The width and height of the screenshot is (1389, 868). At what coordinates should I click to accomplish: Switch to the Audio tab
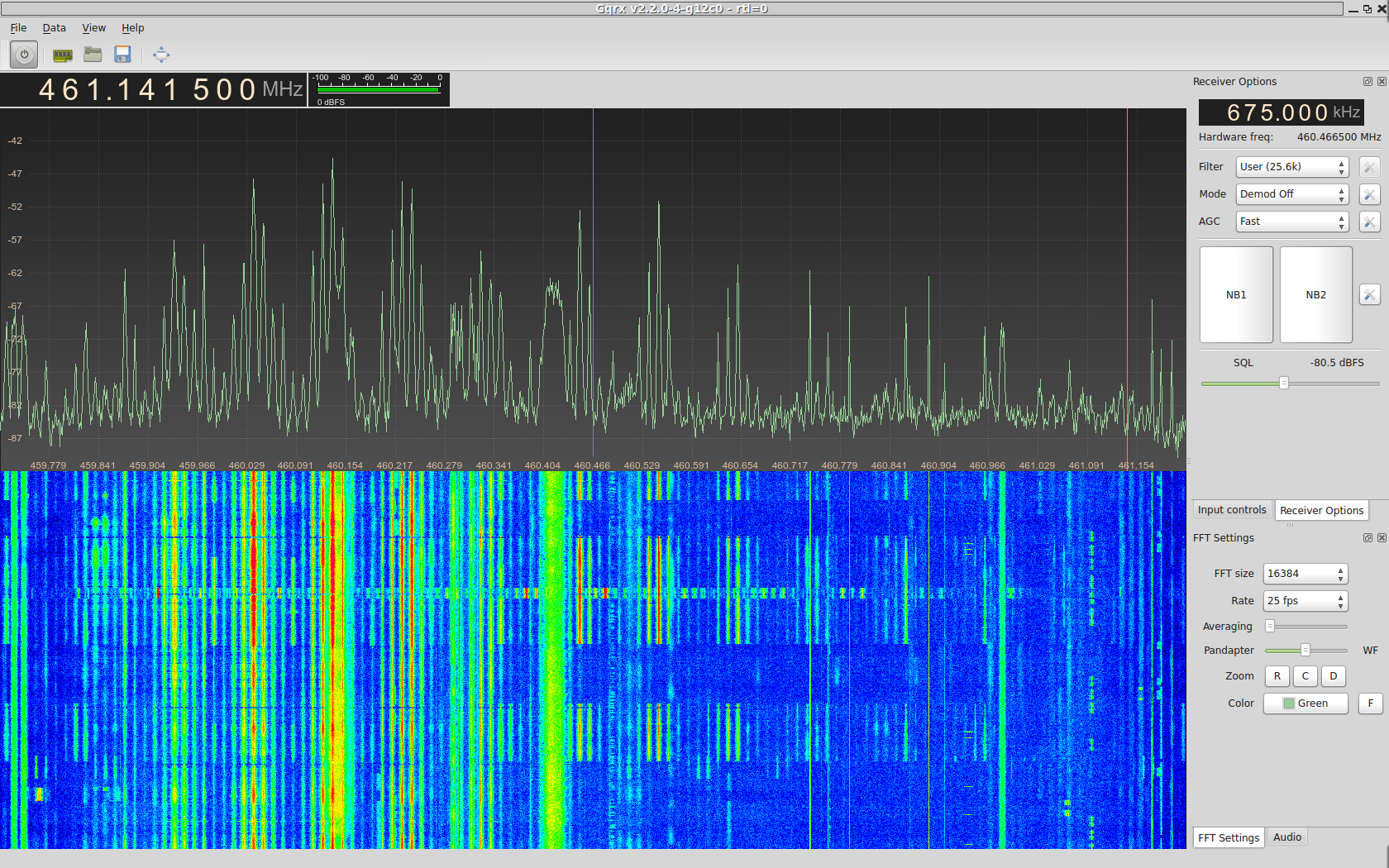click(1287, 837)
